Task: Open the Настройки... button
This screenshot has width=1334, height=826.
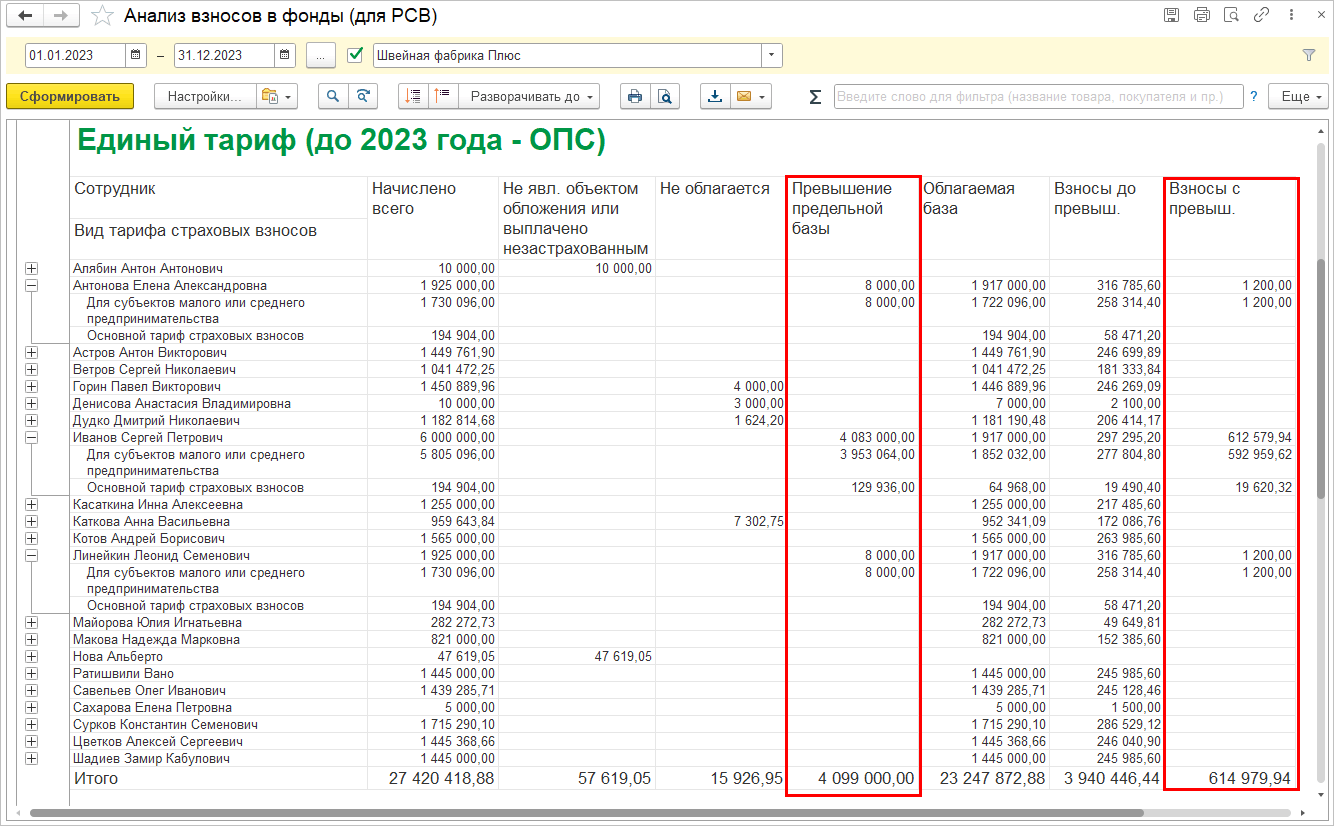Action: tap(205, 96)
